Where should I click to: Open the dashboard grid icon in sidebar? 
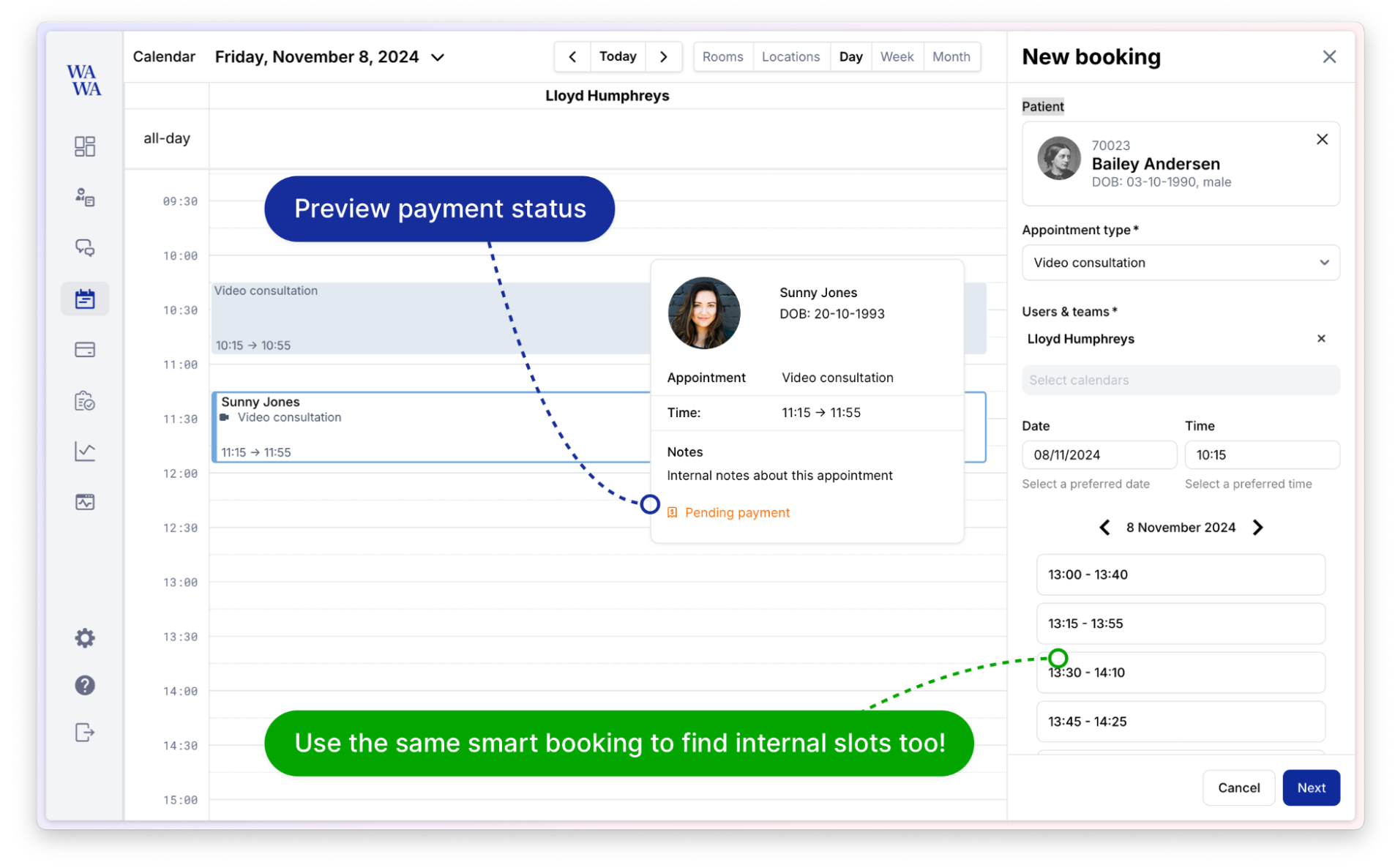(85, 146)
